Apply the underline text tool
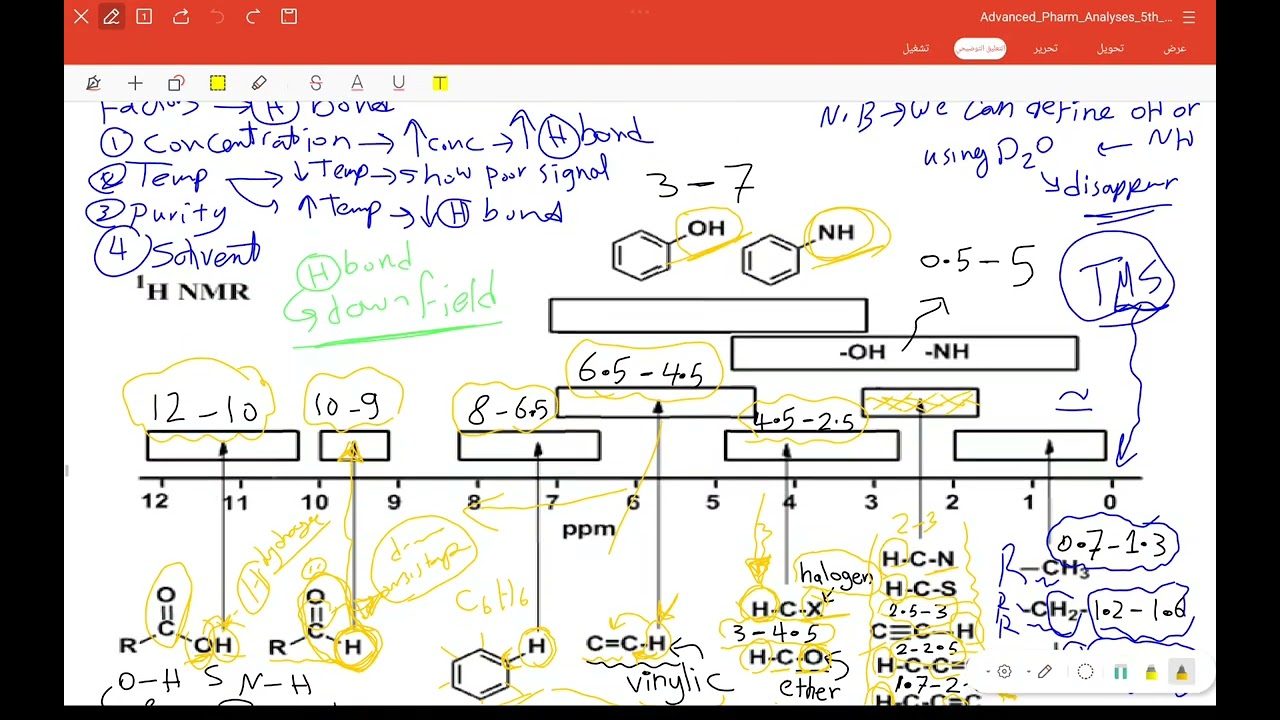The image size is (1280, 720). (398, 83)
